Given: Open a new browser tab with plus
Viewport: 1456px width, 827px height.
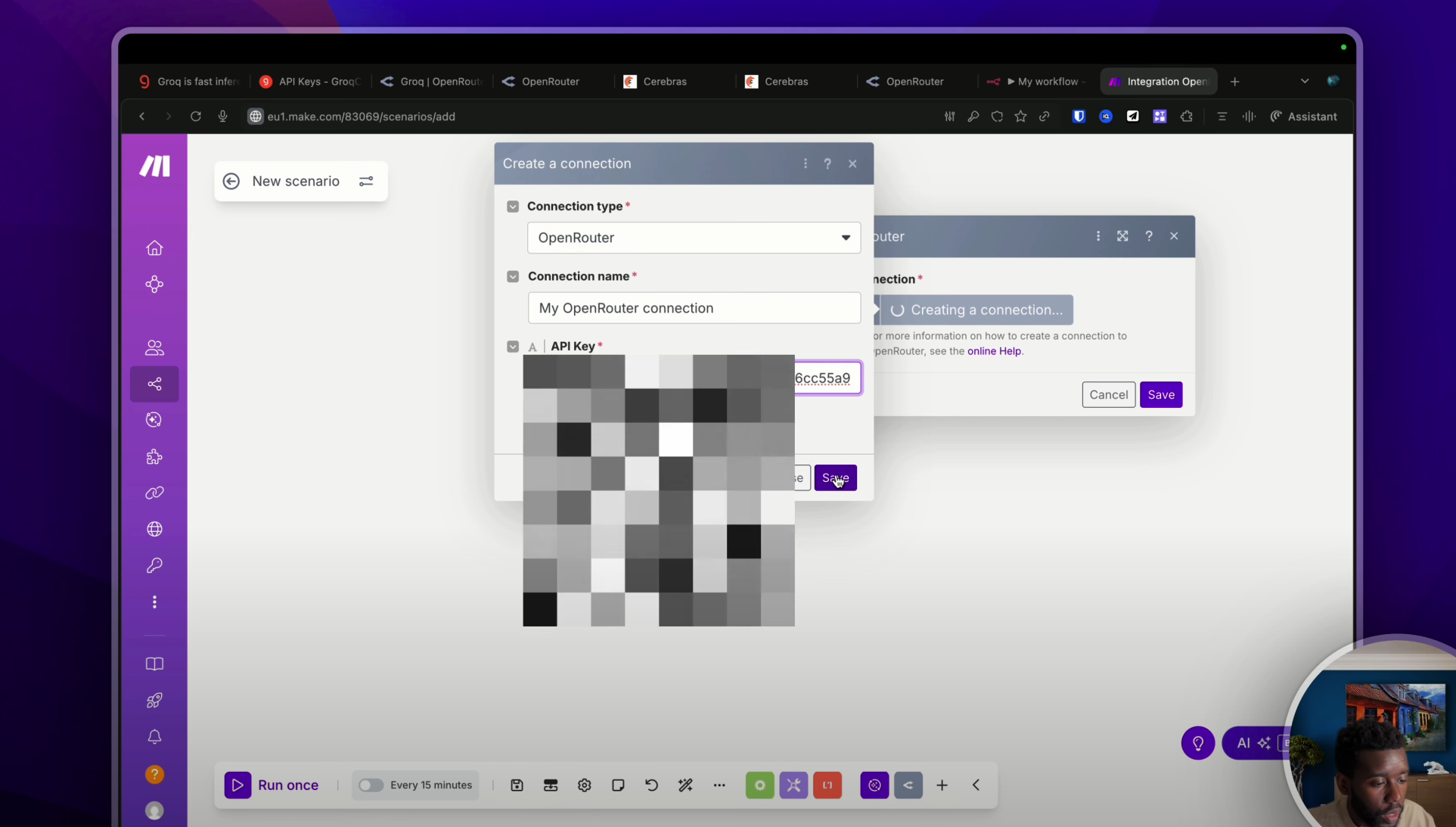Looking at the screenshot, I should tap(1234, 82).
